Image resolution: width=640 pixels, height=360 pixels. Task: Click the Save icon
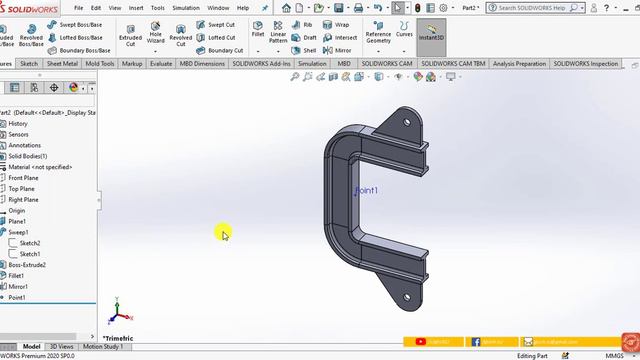point(338,8)
